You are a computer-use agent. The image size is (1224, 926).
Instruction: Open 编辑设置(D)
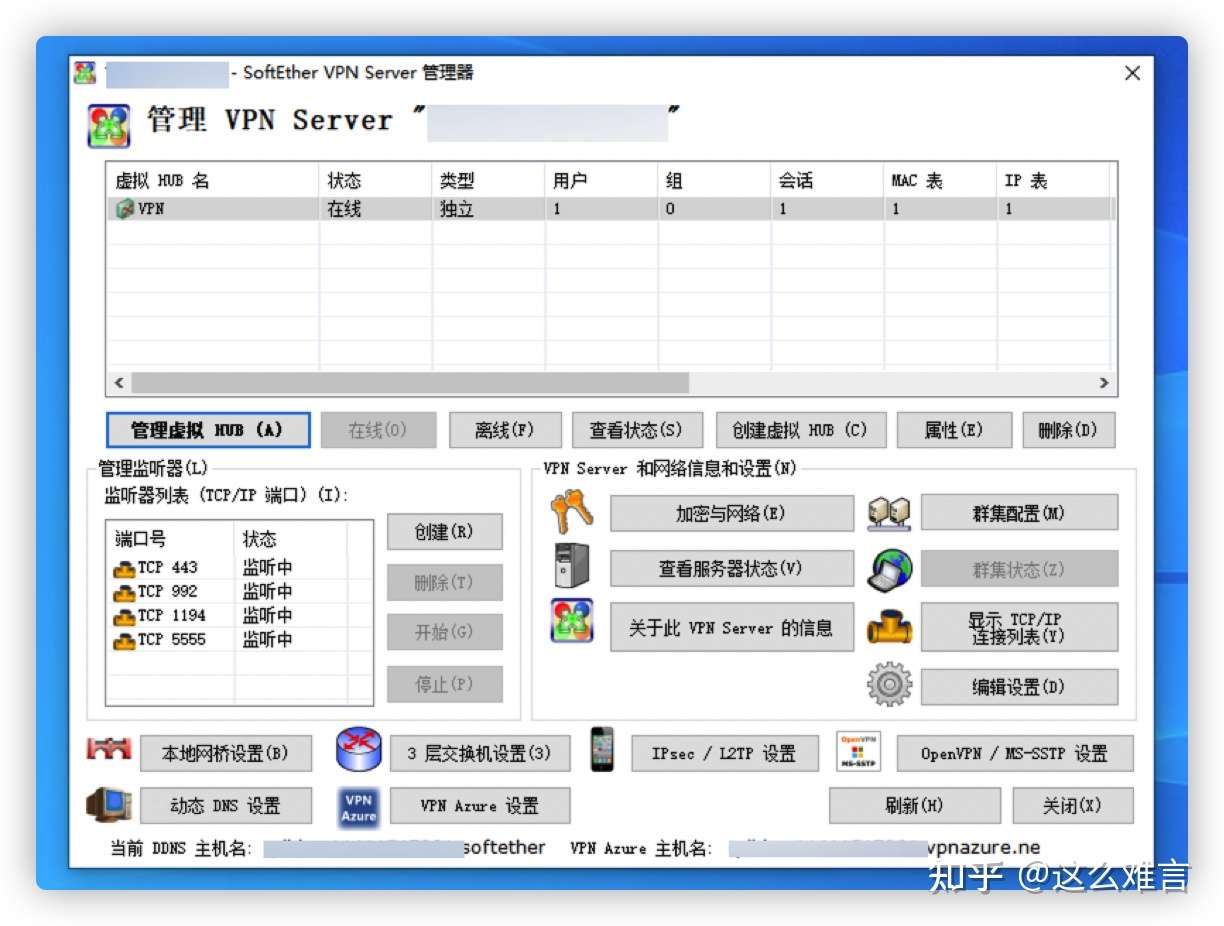coord(1019,687)
